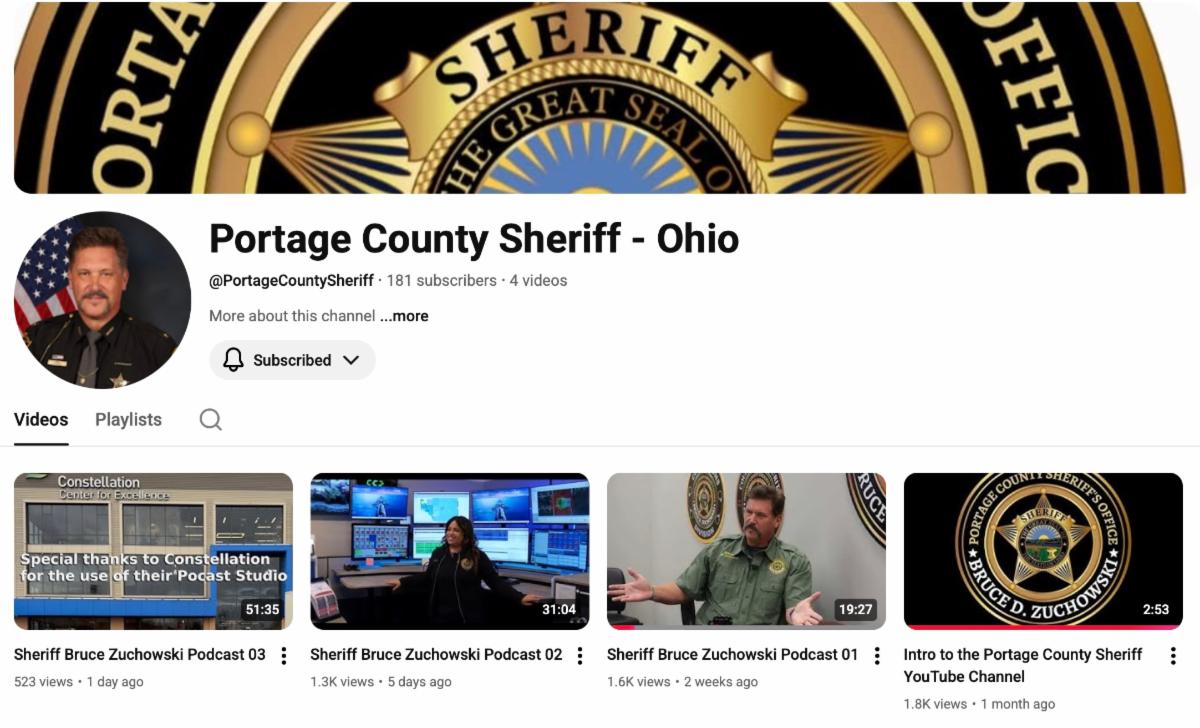
Task: Select the Videos tab
Action: click(x=41, y=419)
